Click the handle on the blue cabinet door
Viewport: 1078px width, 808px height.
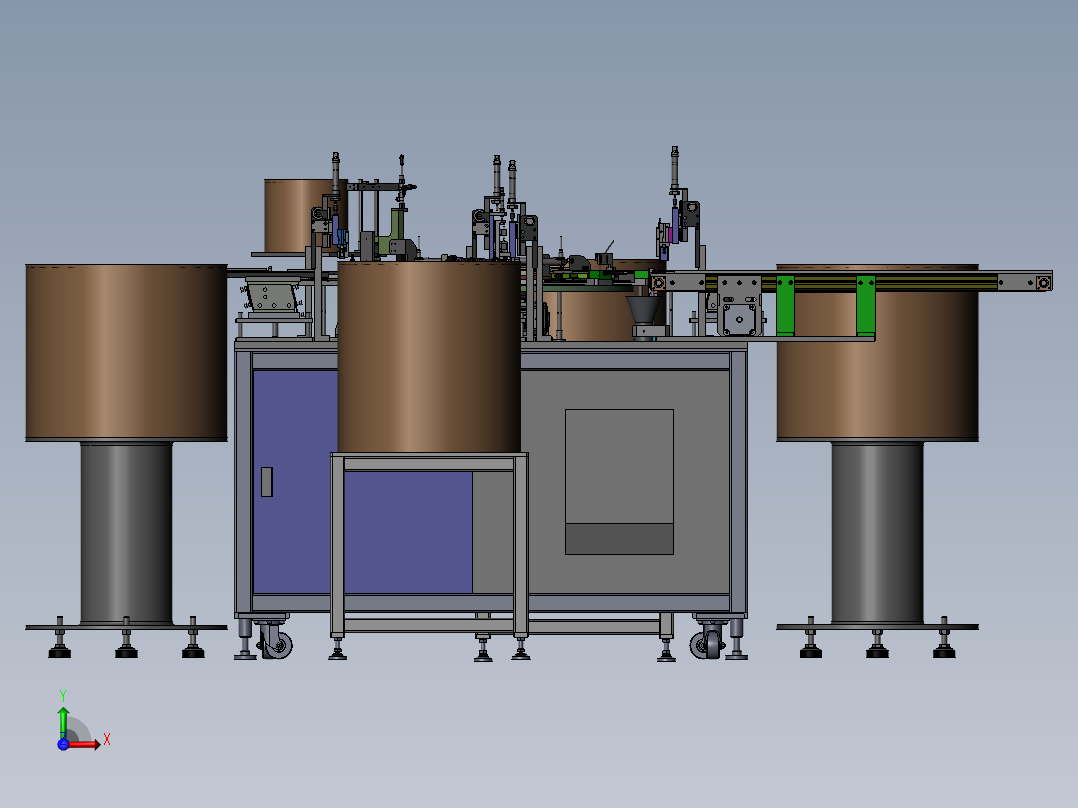267,481
